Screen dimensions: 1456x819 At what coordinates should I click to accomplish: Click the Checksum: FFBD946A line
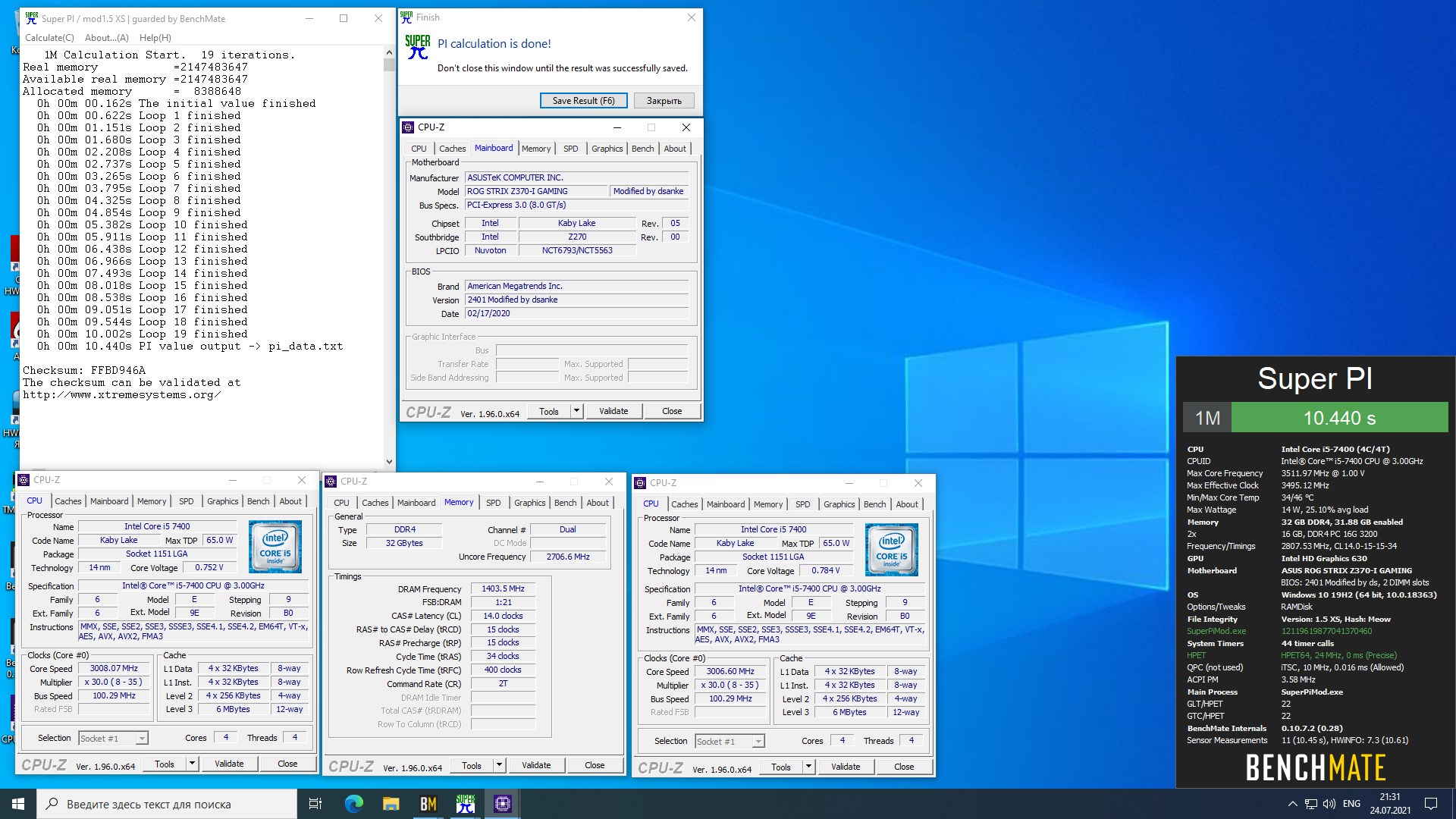[x=83, y=370]
